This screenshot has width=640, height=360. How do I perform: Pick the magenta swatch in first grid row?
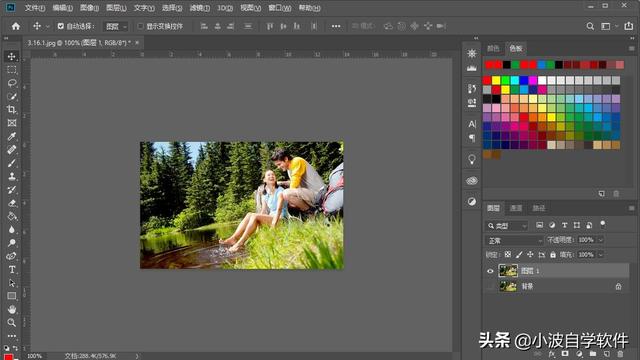pyautogui.click(x=533, y=80)
